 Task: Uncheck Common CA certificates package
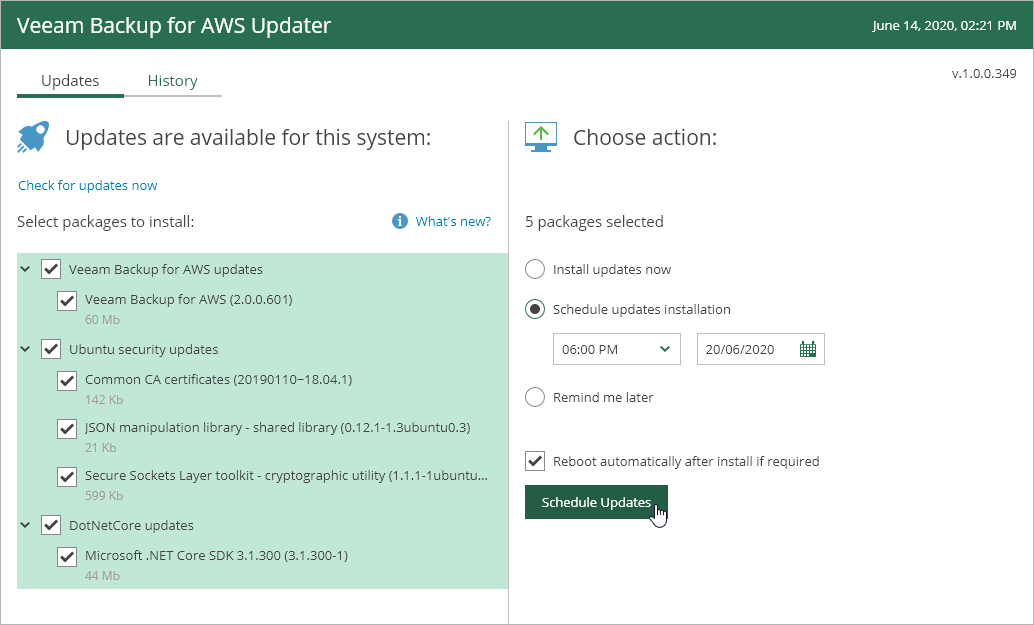click(67, 380)
